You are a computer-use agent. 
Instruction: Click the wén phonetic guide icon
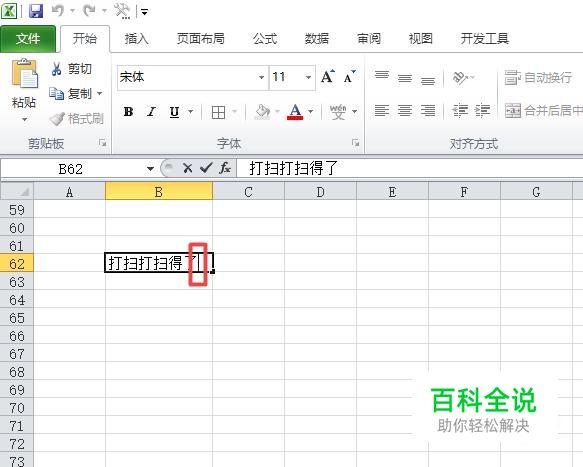click(338, 112)
